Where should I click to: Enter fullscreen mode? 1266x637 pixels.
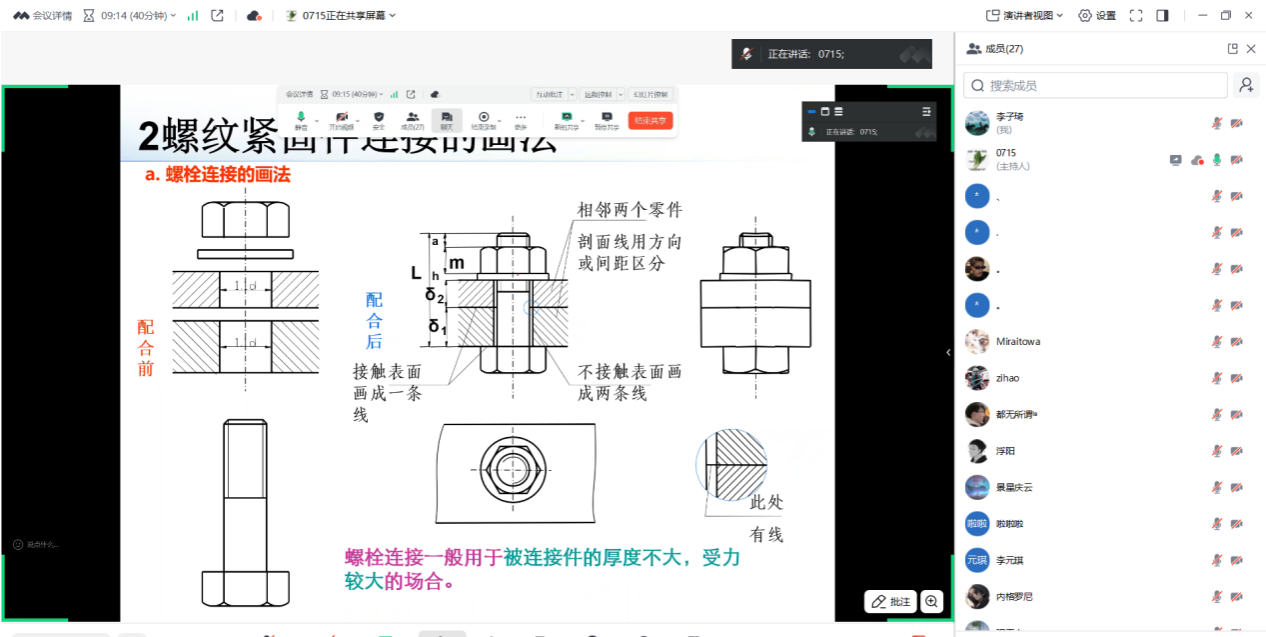[x=1136, y=15]
